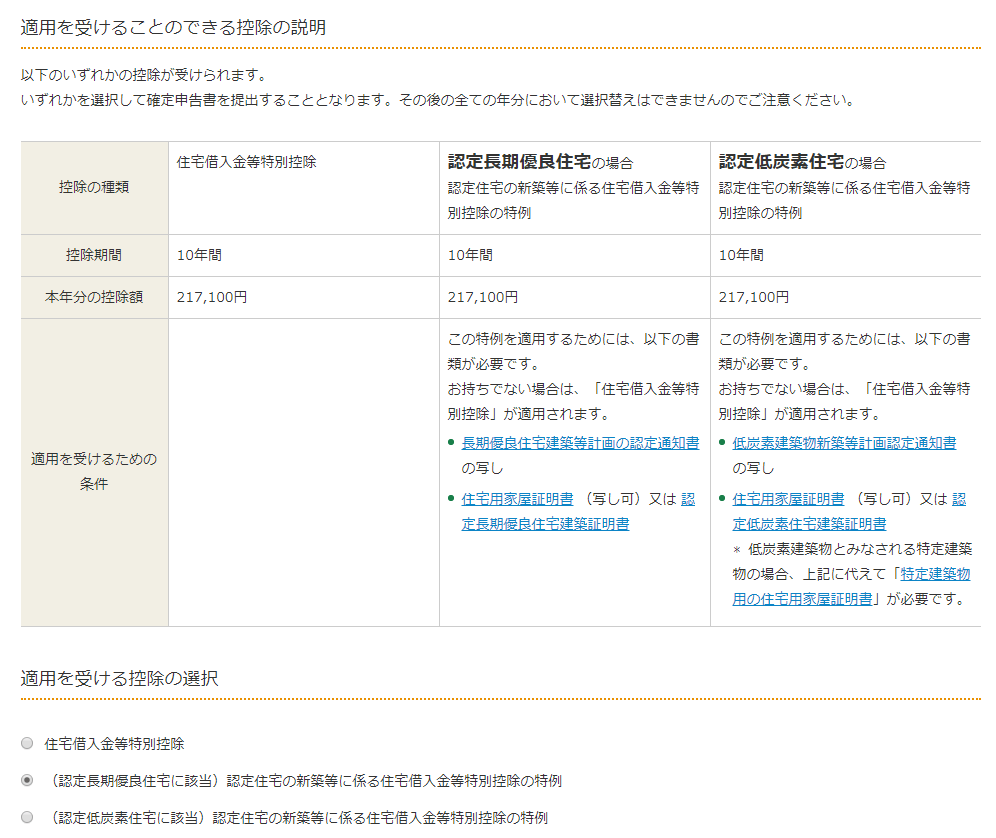Click the 控除期間 row header
Viewport: 996px width, 838px height.
(94, 255)
